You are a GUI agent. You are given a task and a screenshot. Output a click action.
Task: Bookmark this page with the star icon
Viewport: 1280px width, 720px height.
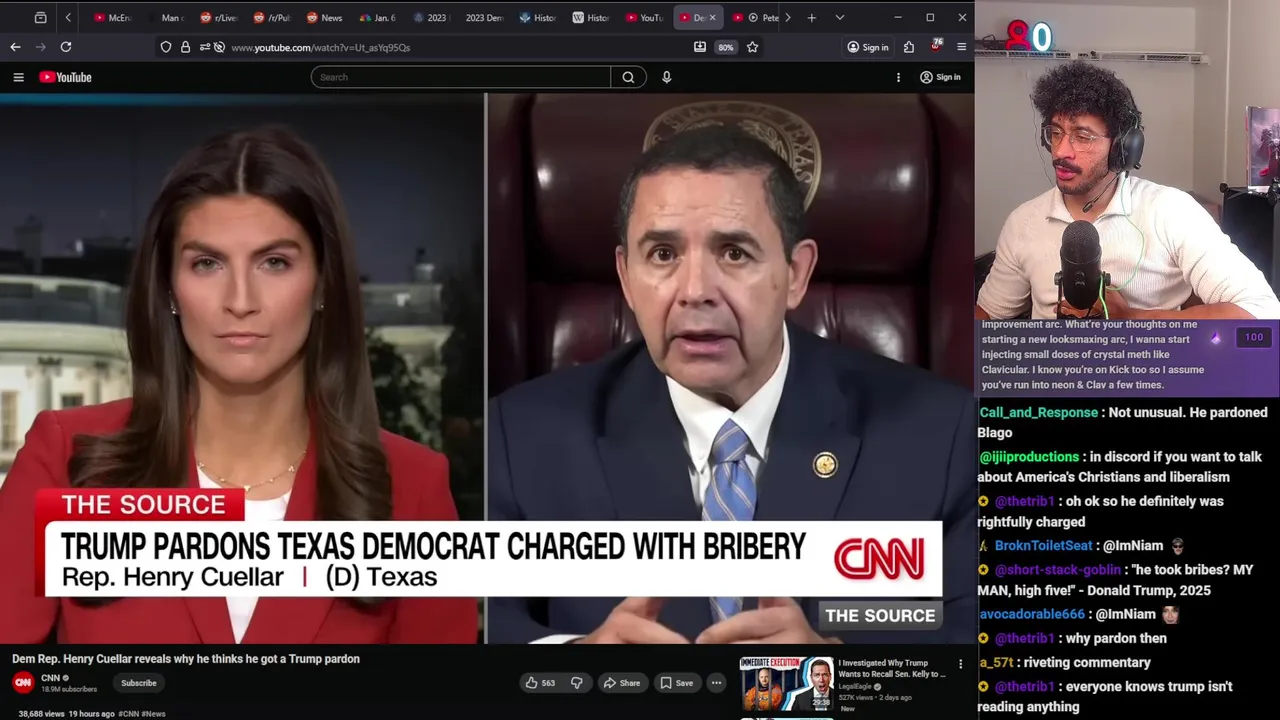[752, 47]
